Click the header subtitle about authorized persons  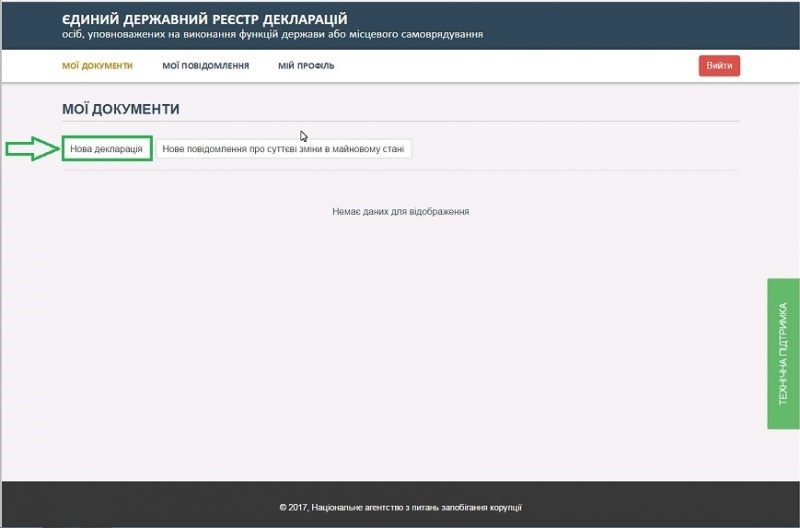tap(272, 35)
